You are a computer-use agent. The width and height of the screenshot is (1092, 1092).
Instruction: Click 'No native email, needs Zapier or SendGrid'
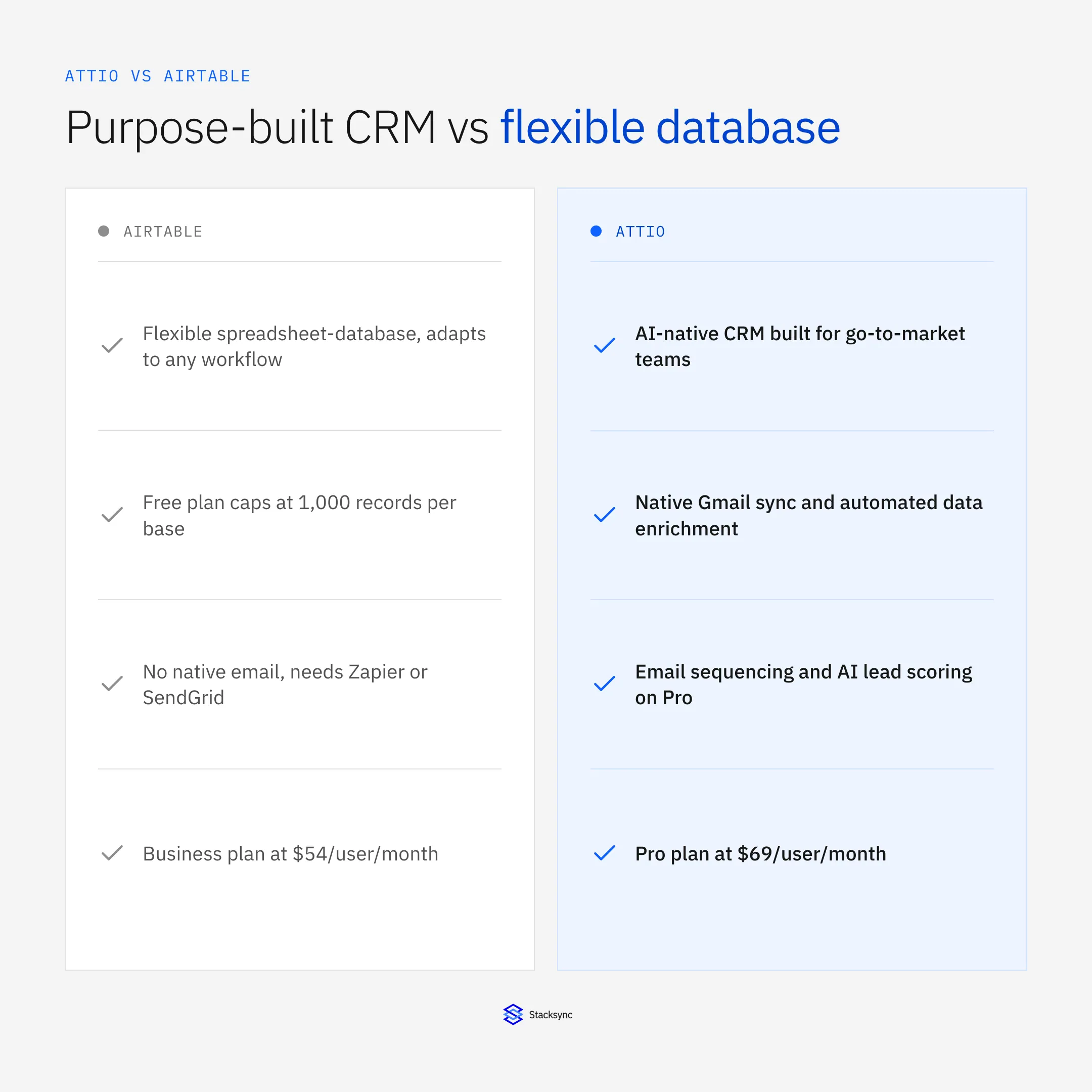(x=285, y=685)
